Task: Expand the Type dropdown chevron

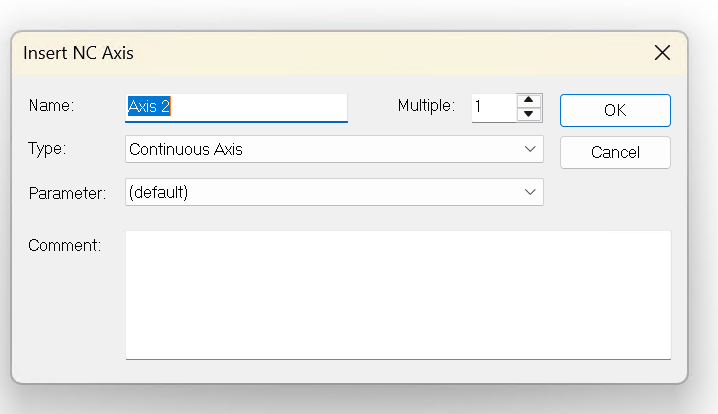Action: pos(530,149)
